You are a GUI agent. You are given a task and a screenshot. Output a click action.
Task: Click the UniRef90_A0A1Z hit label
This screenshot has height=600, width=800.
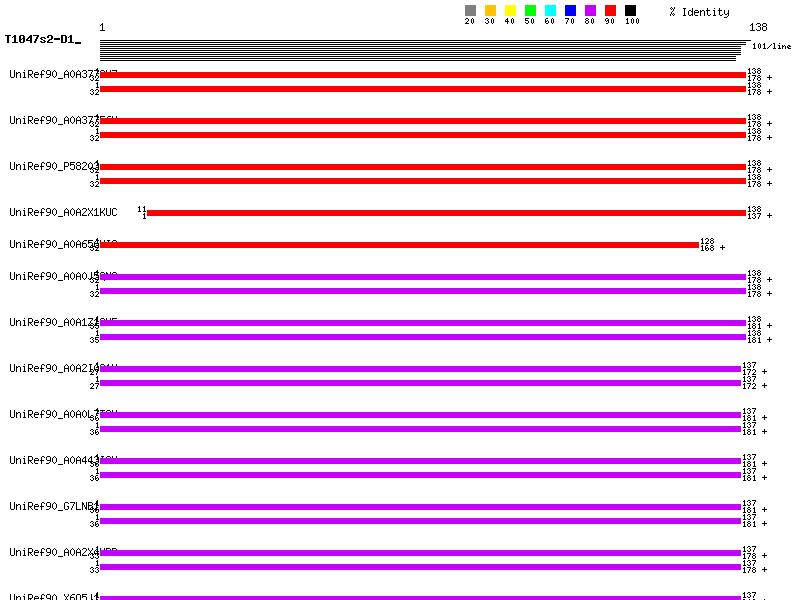[52, 322]
